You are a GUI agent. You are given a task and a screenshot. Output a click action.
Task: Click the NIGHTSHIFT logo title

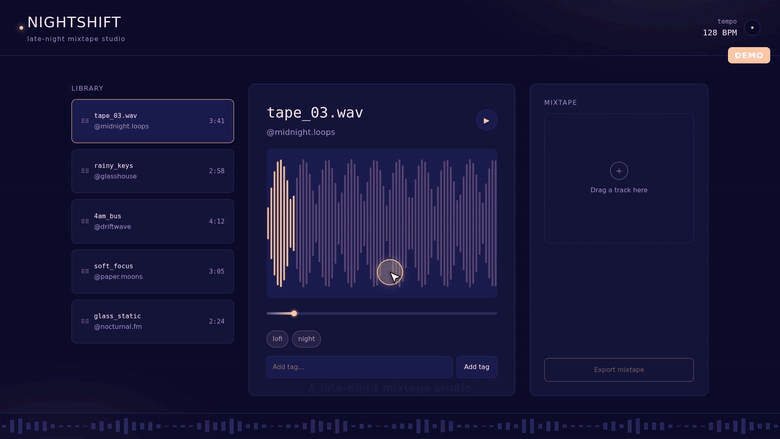coord(74,22)
